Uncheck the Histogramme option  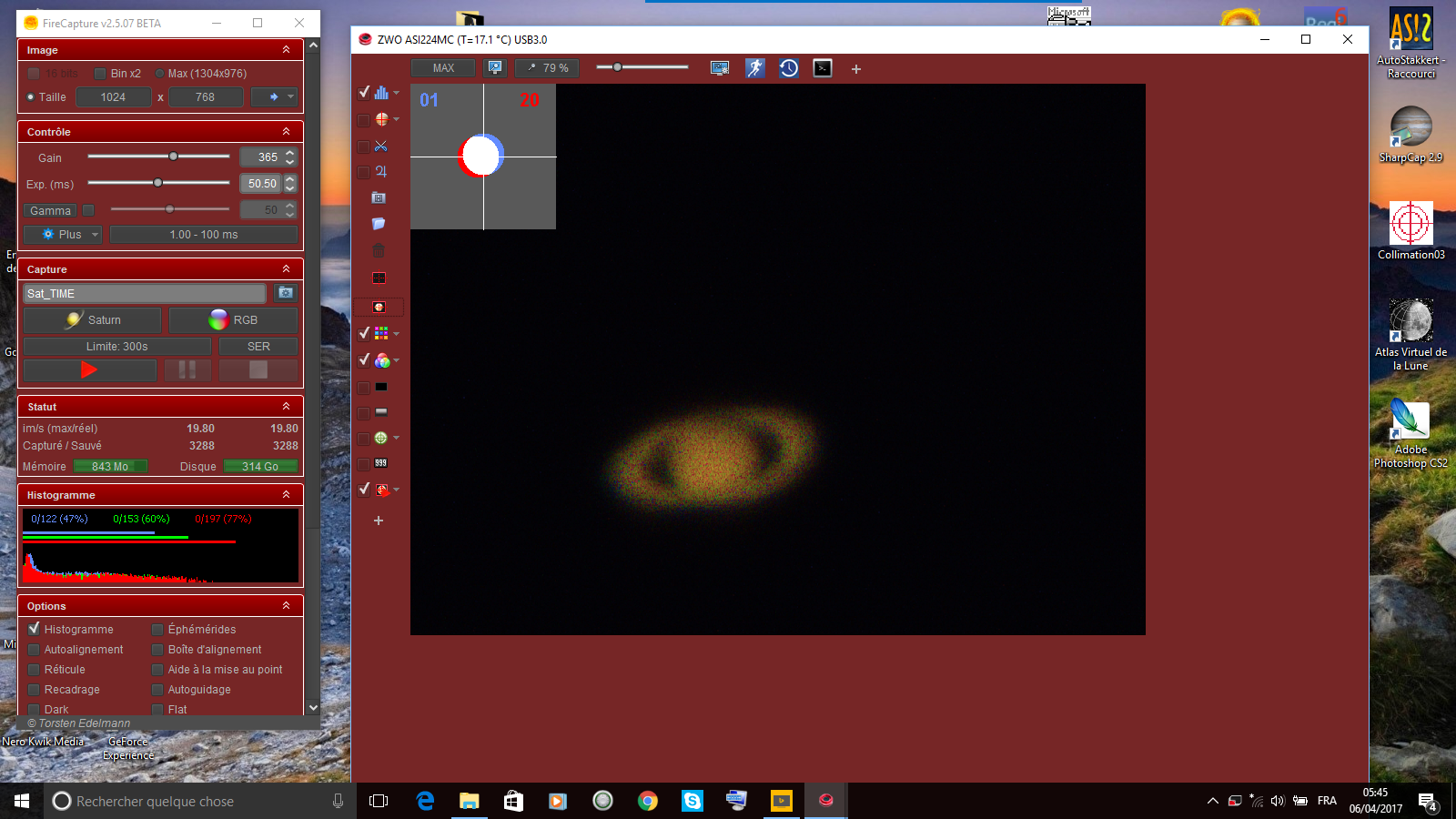tap(34, 629)
